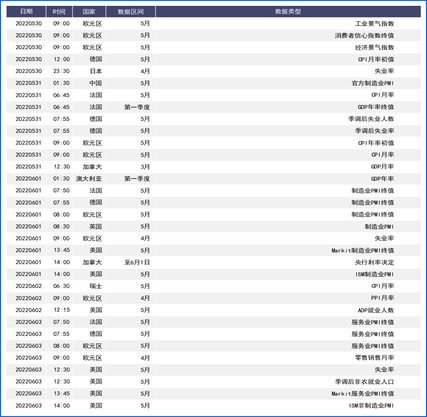This screenshot has width=427, height=417.
Task: Click 第一季度 in the 法国 row
Action: pyautogui.click(x=137, y=107)
